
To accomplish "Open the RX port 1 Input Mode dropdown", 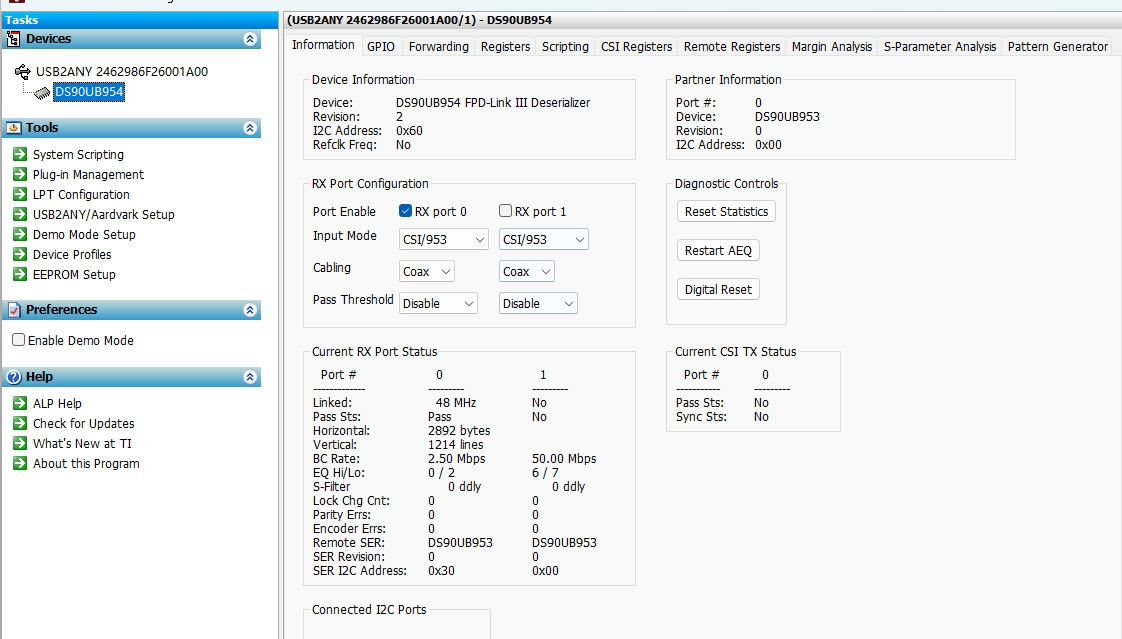I will pos(544,240).
